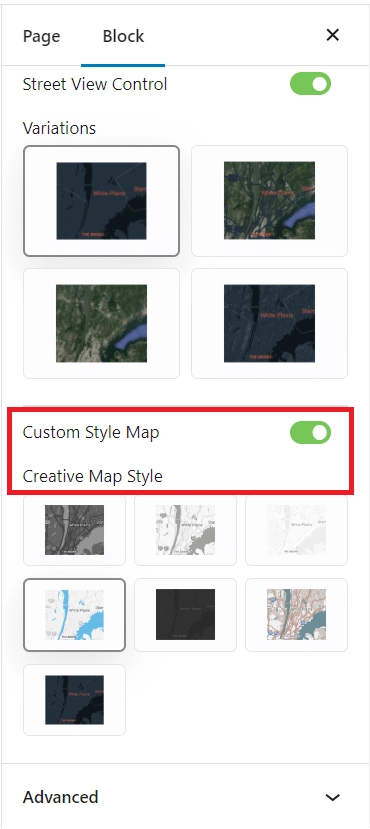The height and width of the screenshot is (829, 370).
Task: Select the Block tab
Action: (x=123, y=36)
